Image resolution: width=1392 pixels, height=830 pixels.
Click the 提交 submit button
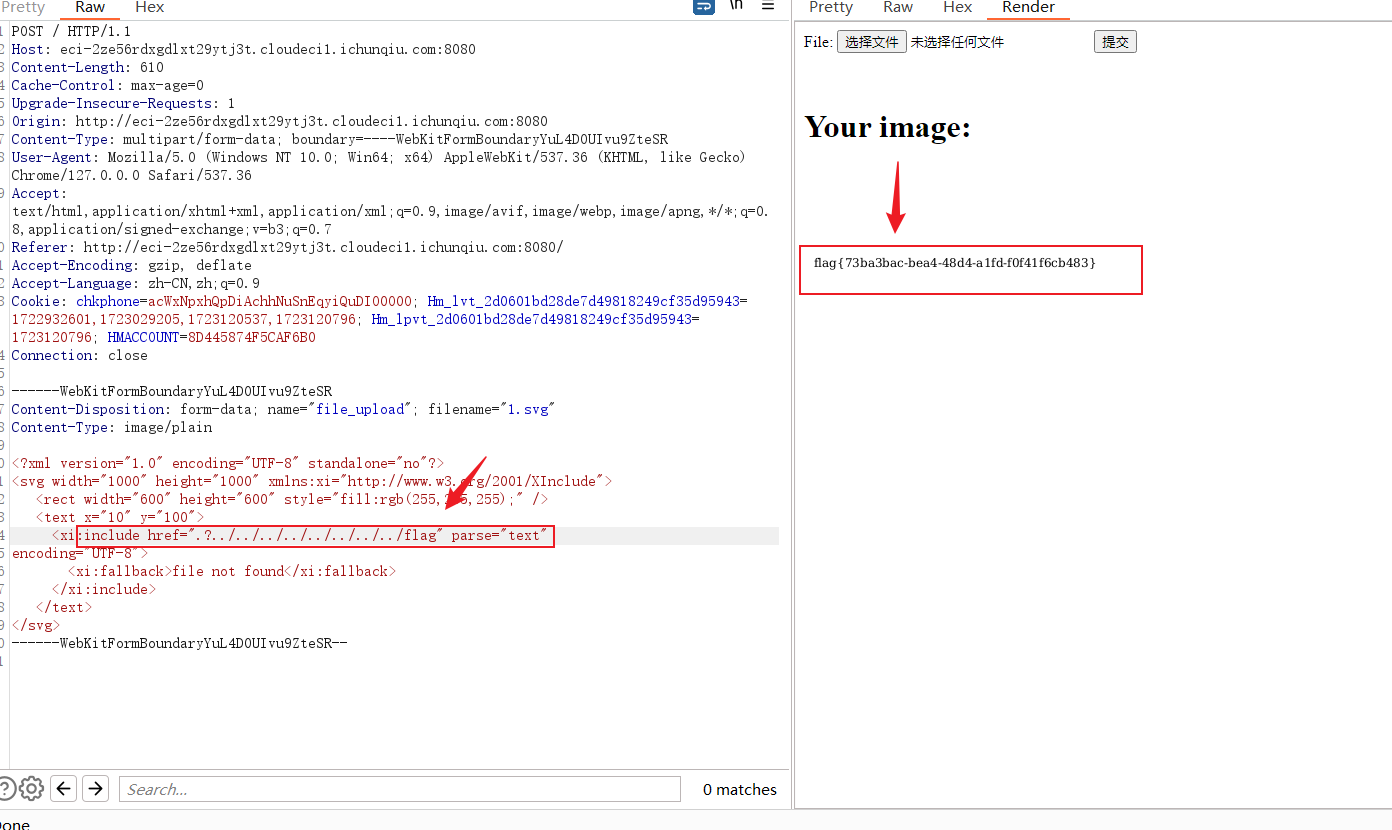1115,42
